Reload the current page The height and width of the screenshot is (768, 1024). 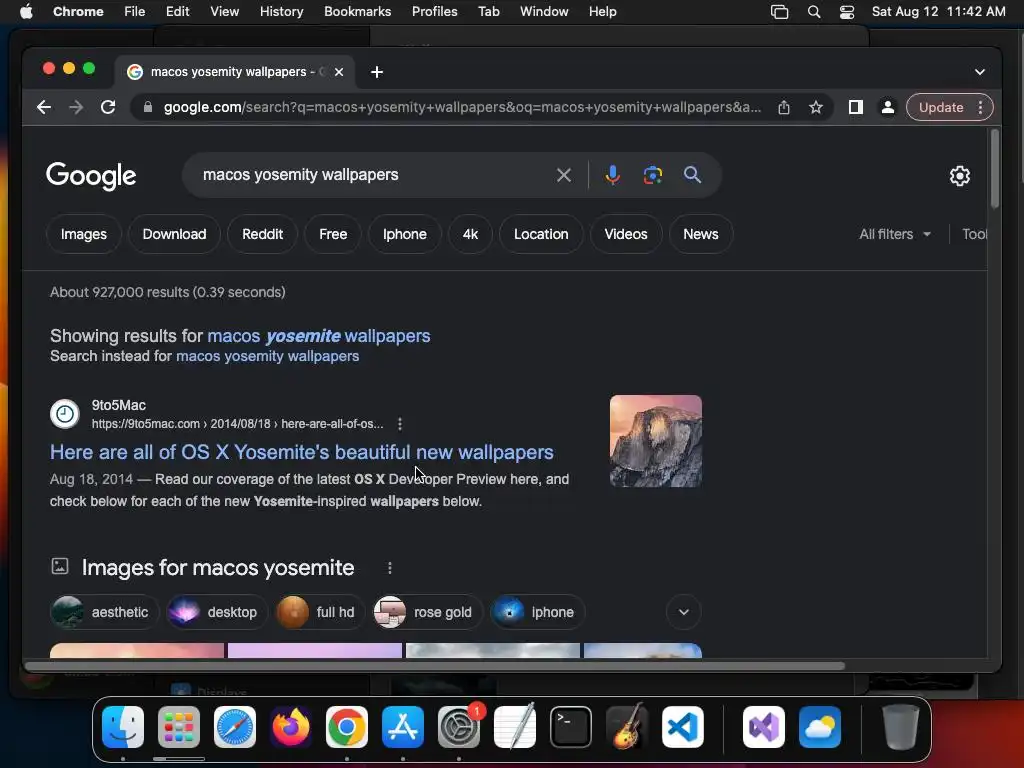point(108,107)
